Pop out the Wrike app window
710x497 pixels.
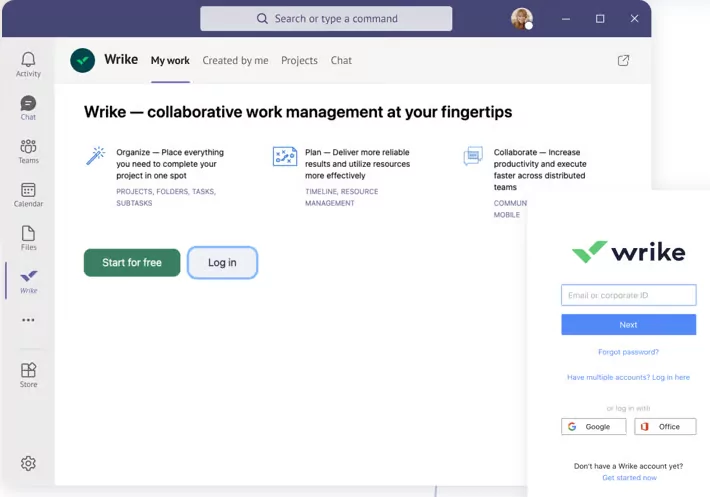pos(623,60)
